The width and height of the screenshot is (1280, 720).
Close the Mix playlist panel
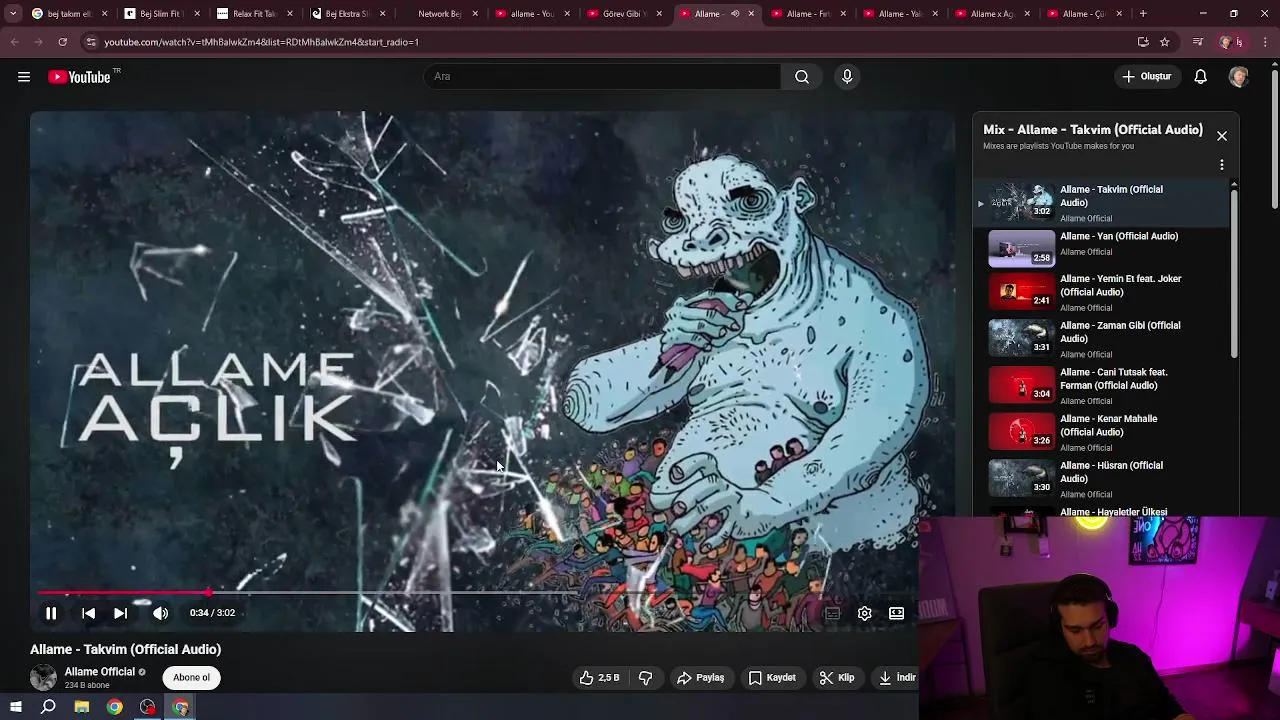pos(1222,136)
